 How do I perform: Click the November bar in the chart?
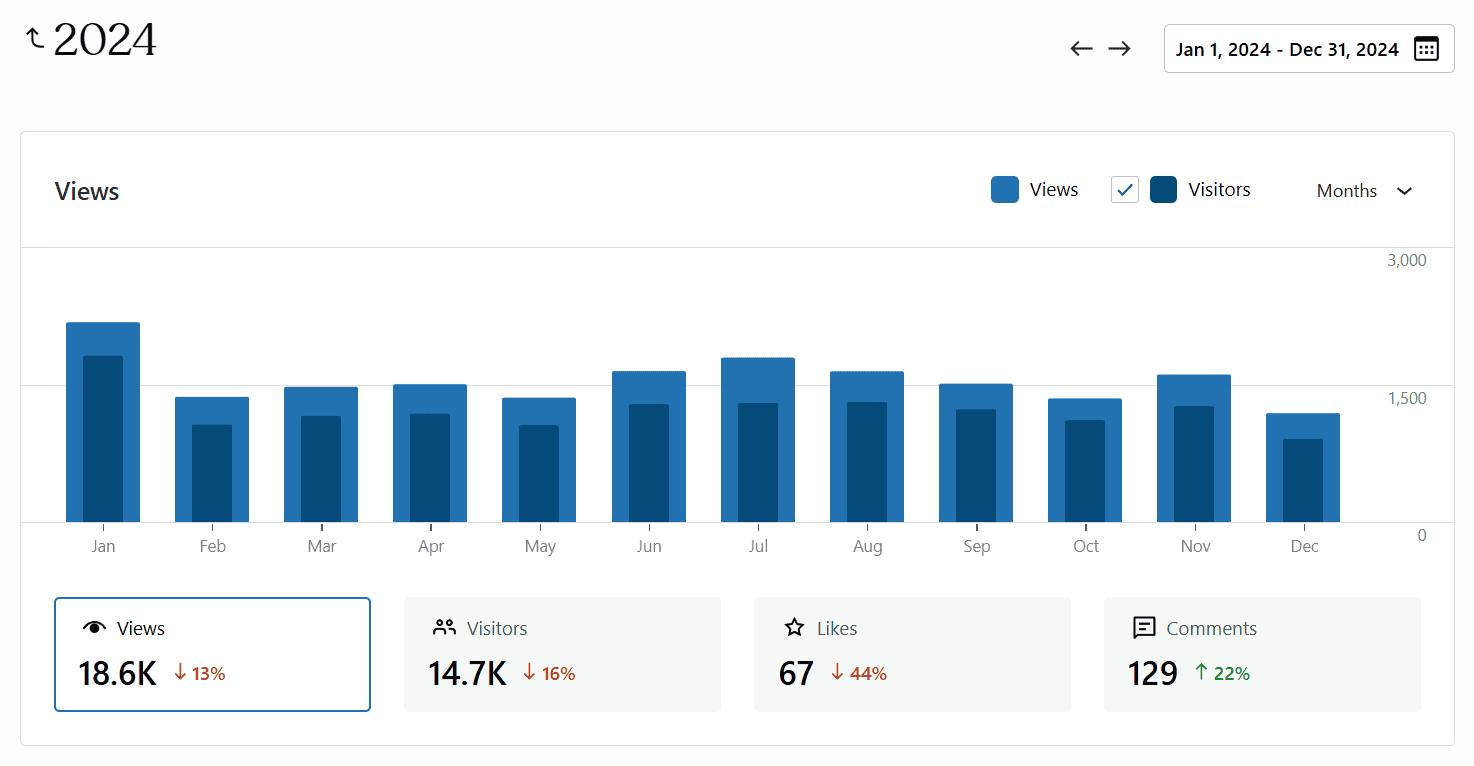point(1194,448)
